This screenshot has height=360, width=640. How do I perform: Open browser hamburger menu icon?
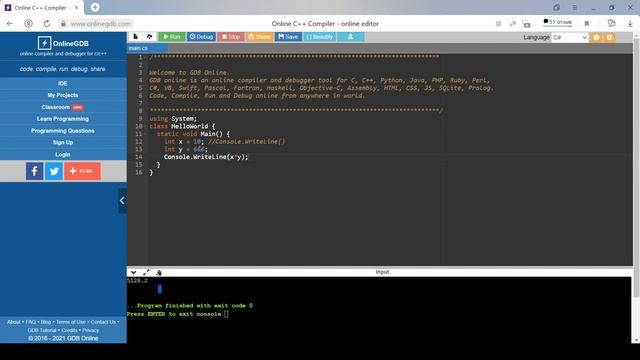tap(575, 8)
